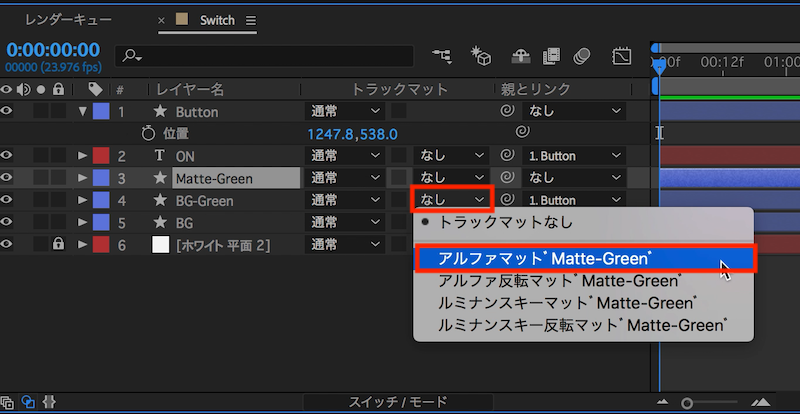Enable the motion blur icon
Viewport: 800px width, 414px height.
tap(582, 56)
